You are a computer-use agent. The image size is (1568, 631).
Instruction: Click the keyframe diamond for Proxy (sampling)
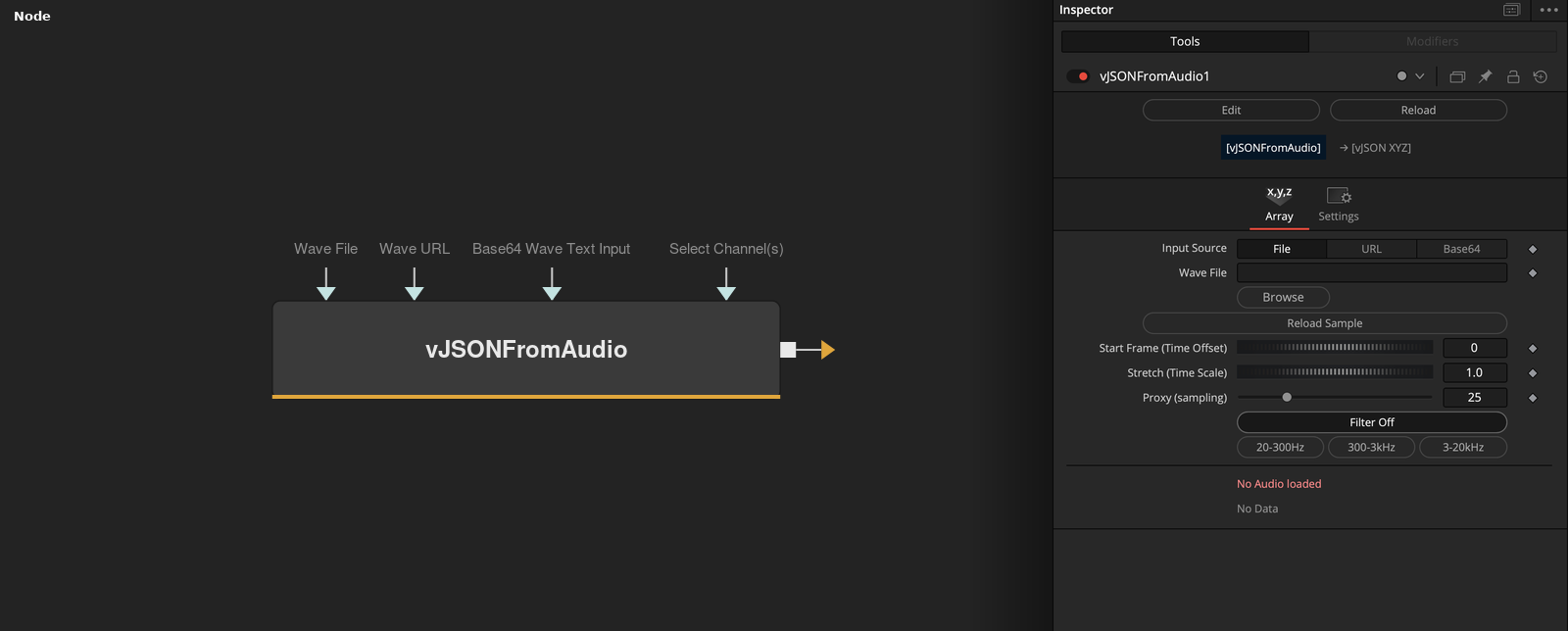tap(1533, 398)
